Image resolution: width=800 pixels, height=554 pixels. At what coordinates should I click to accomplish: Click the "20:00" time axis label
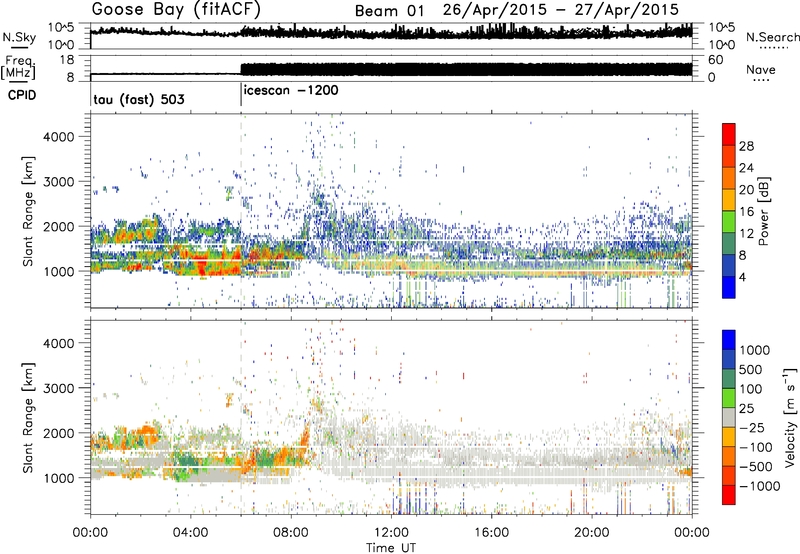click(591, 533)
